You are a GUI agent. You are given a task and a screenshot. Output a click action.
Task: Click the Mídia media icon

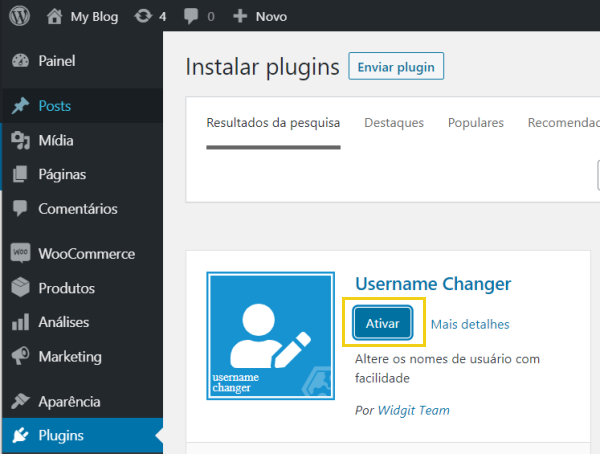(20, 140)
